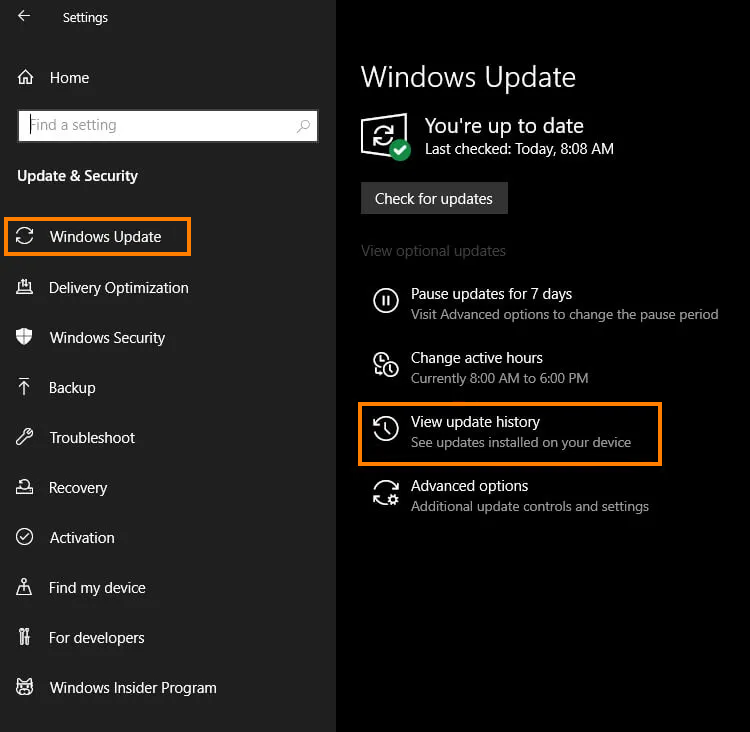Select For developers in sidebar
Viewport: 750px width, 732px height.
97,638
